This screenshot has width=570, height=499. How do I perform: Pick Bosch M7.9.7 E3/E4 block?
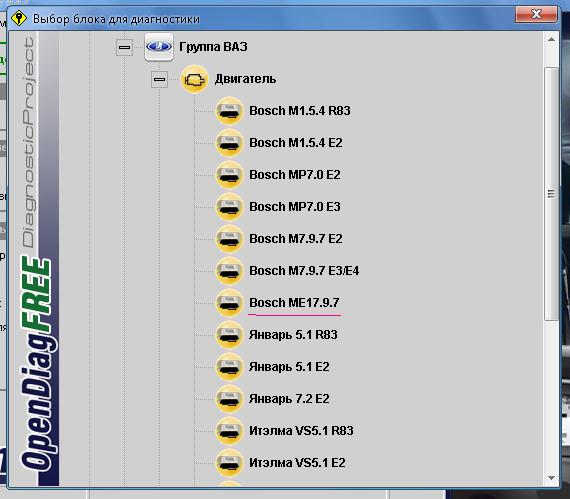(304, 270)
